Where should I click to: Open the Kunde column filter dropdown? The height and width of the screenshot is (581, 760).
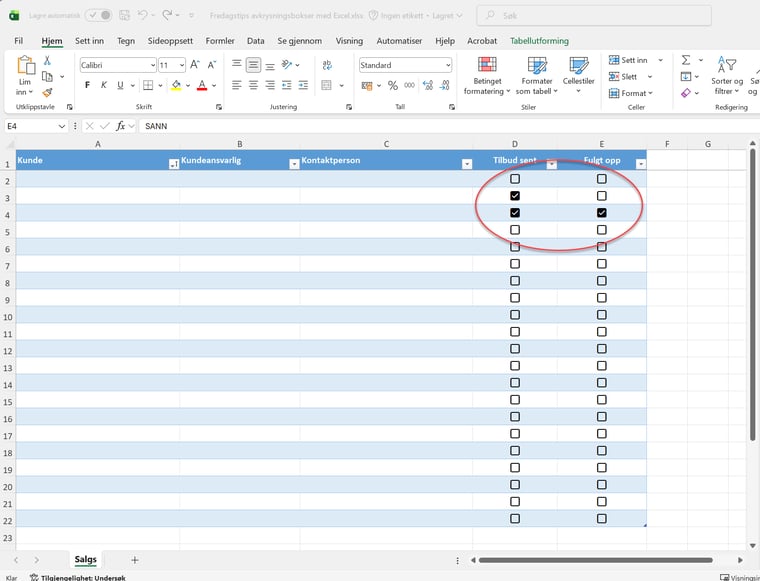(174, 164)
